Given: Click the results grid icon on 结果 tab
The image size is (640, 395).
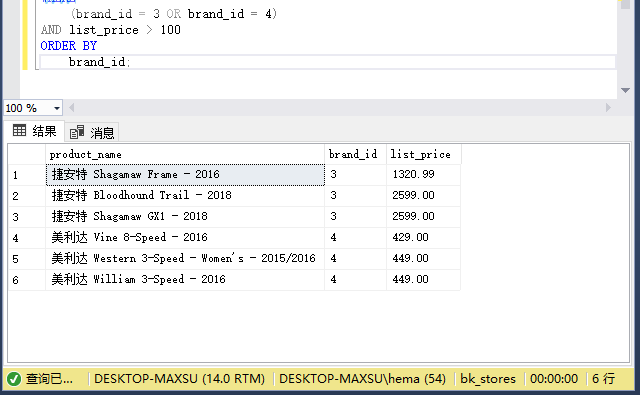Looking at the screenshot, I should click(19, 130).
